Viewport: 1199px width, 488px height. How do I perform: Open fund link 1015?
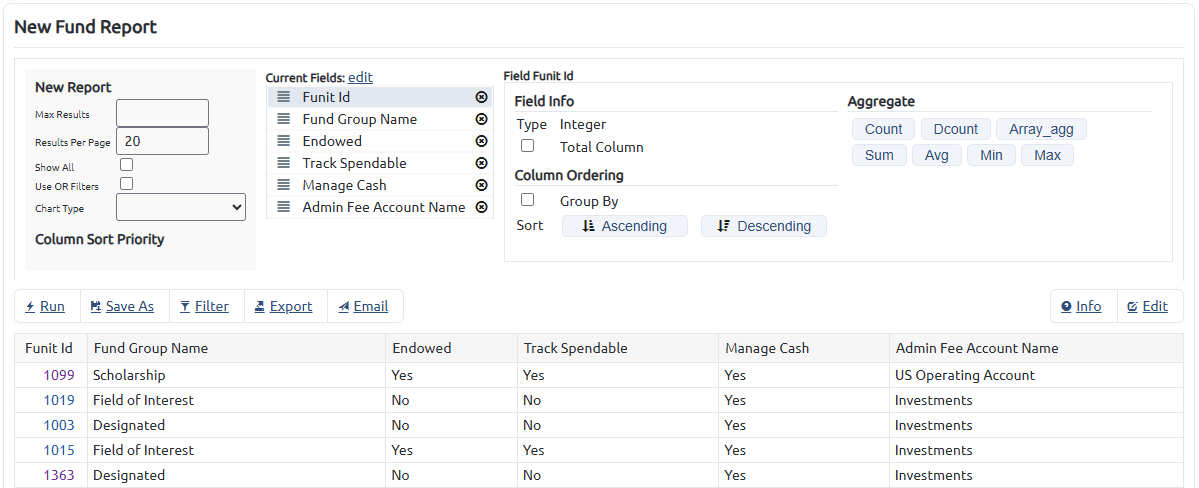point(59,451)
